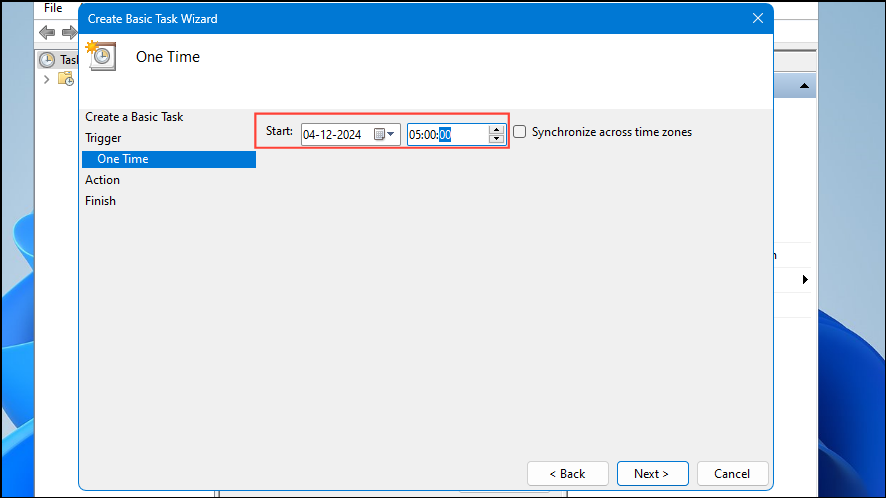Expand the Task Scheduler Library tree node

click(x=45, y=80)
